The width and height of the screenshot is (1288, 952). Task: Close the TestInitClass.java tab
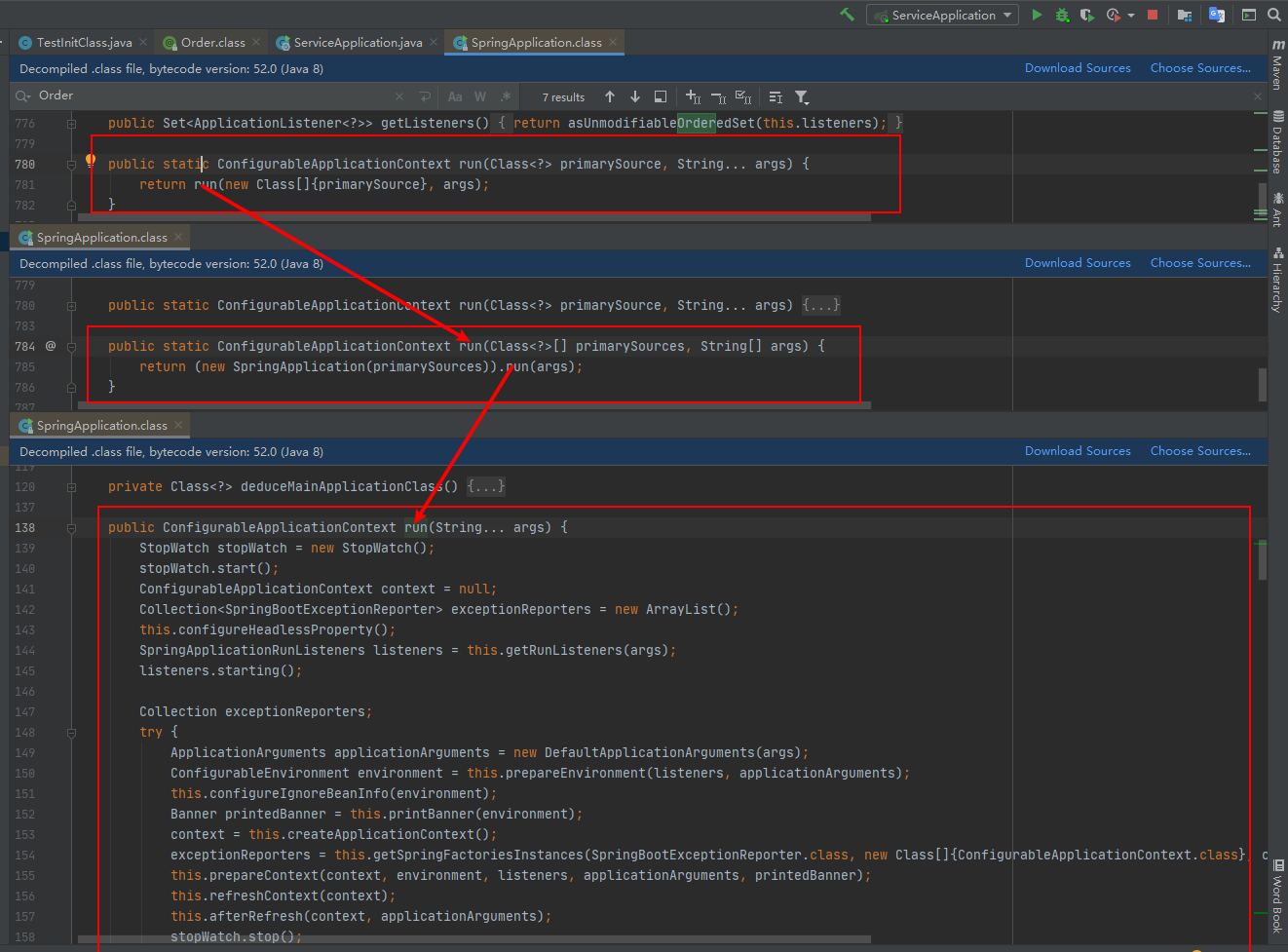tap(143, 42)
